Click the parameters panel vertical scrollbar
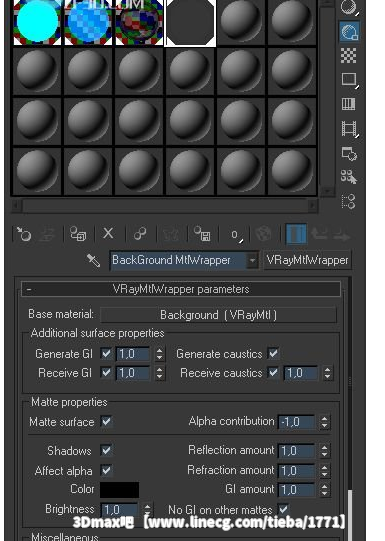Image resolution: width=385 pixels, height=541 pixels. (x=350, y=409)
